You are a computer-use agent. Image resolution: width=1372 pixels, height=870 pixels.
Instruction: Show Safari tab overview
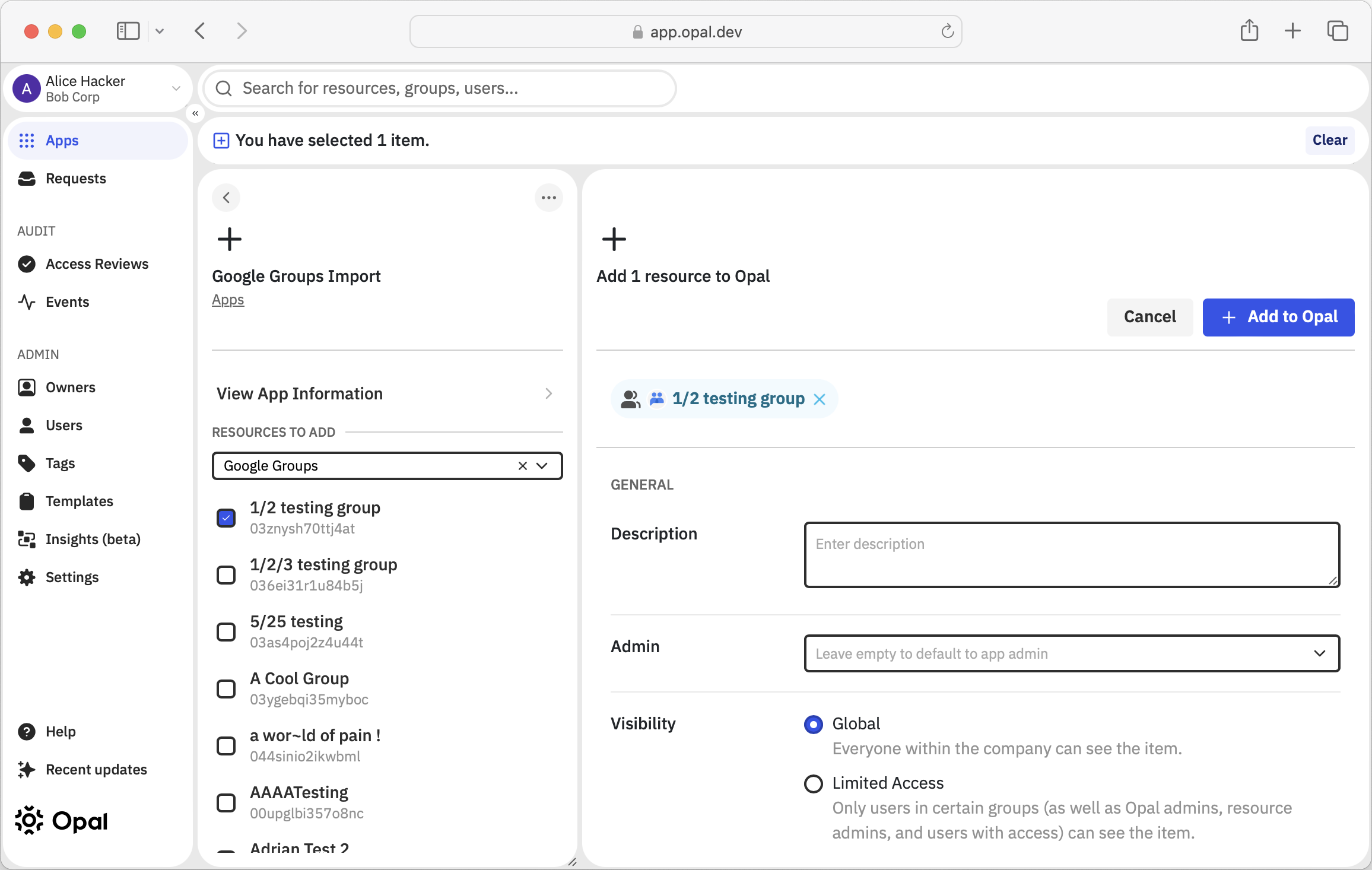tap(1338, 31)
